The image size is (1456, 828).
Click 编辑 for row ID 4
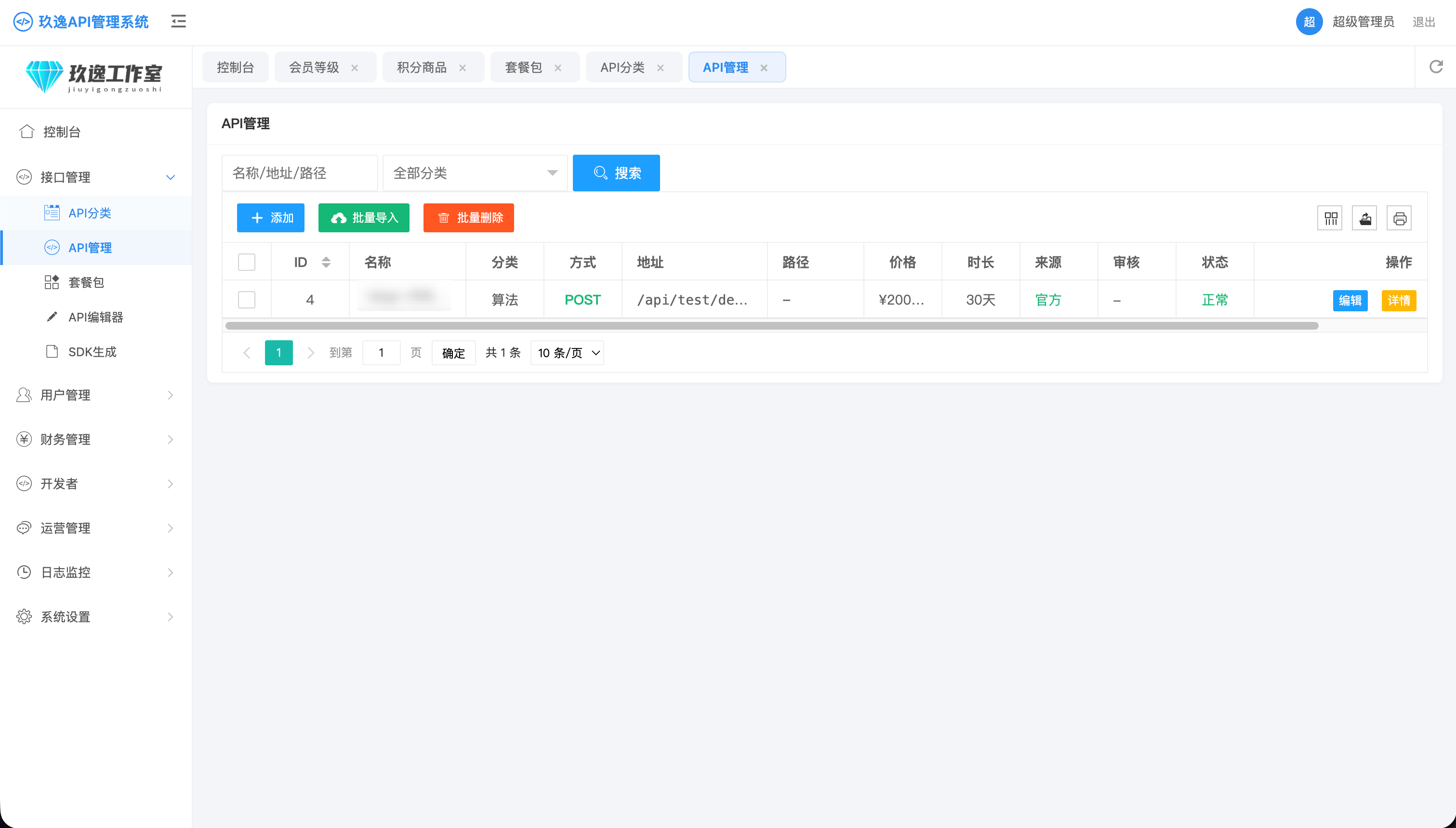[x=1350, y=300]
